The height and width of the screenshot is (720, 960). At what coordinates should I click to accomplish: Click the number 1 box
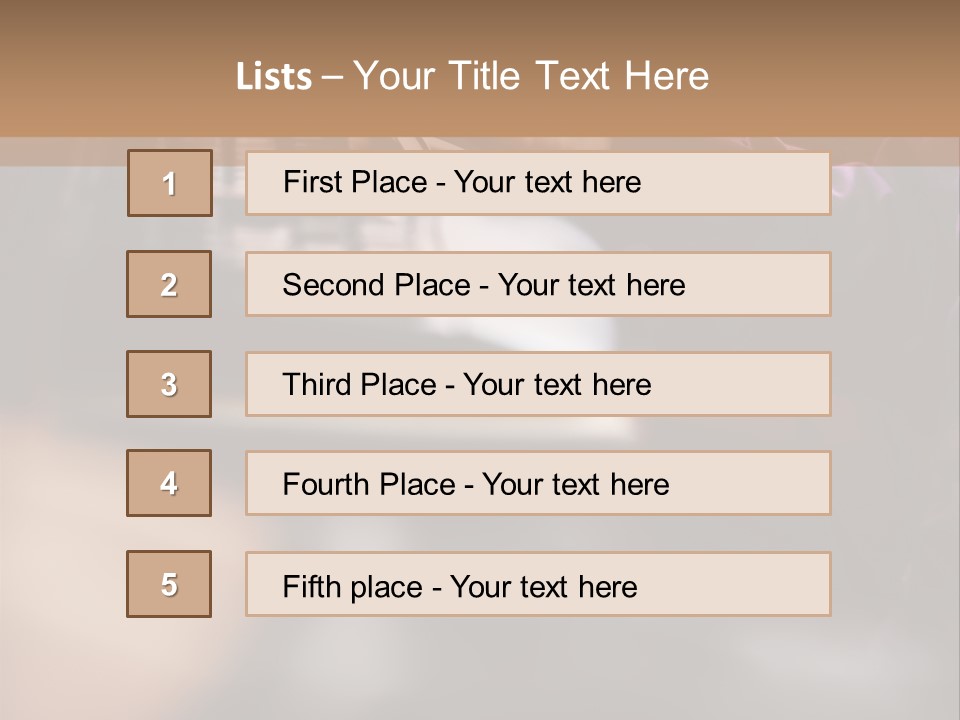click(x=170, y=183)
